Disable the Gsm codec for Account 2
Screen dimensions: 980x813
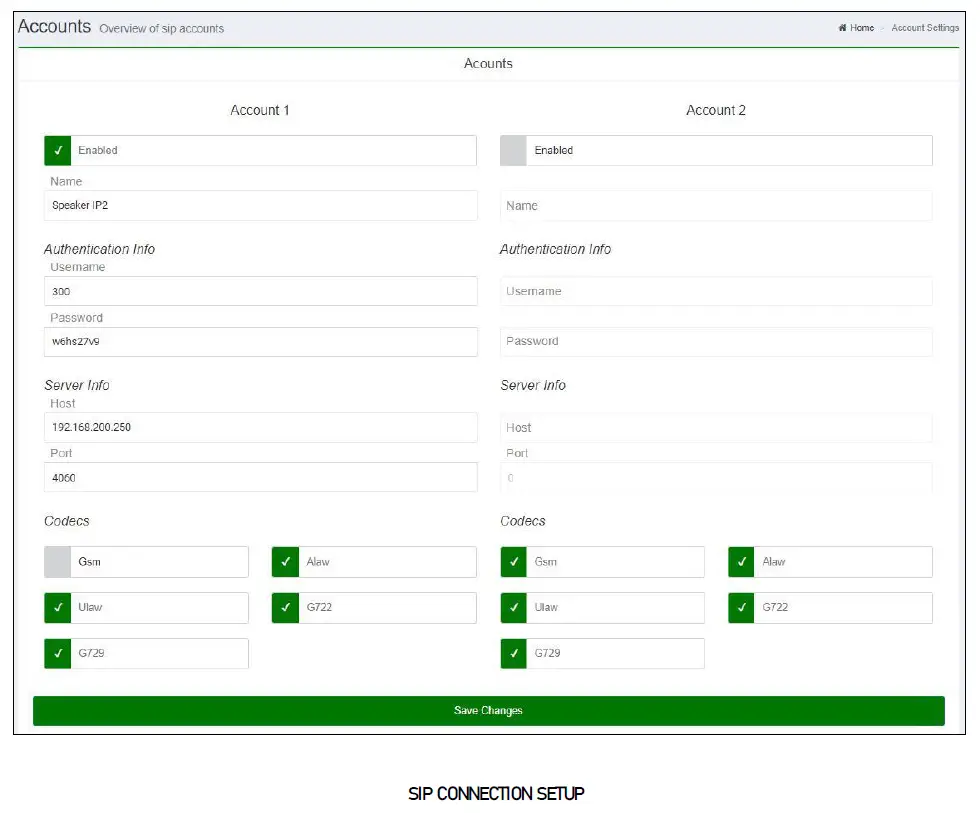[x=513, y=561]
